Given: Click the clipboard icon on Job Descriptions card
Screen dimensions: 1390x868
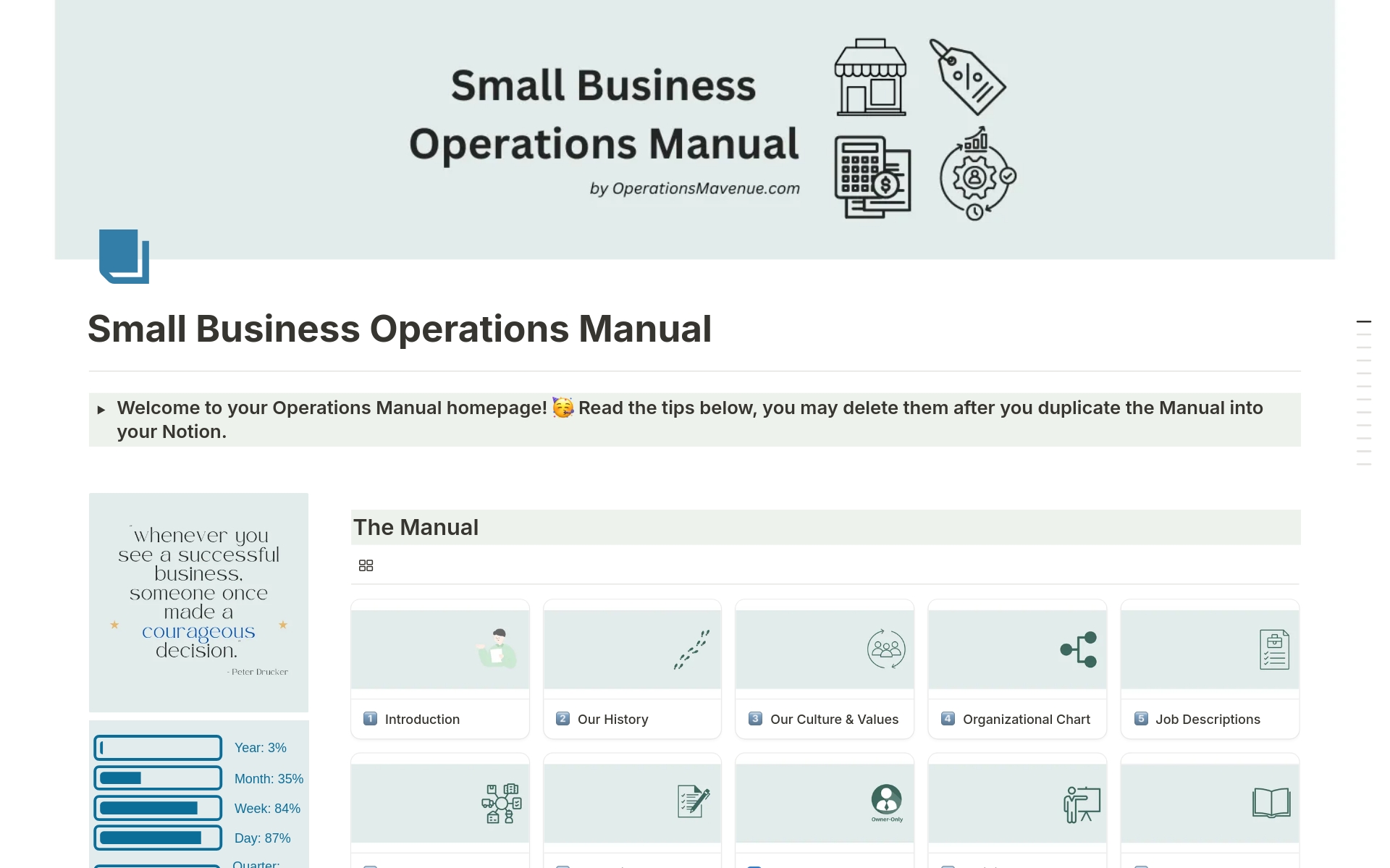Looking at the screenshot, I should [x=1272, y=649].
